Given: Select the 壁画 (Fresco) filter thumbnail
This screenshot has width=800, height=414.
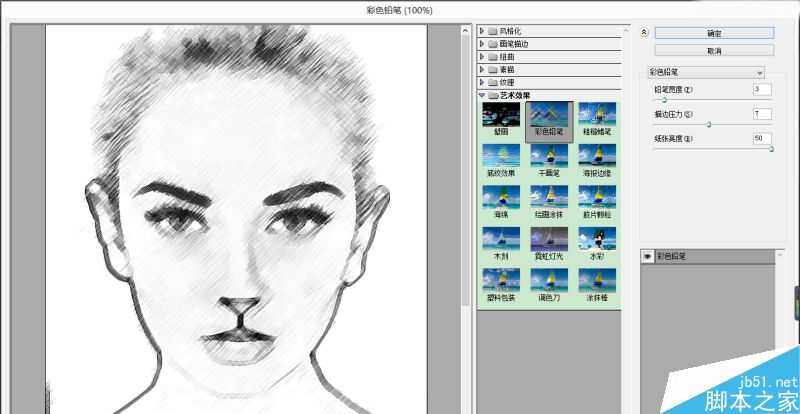Looking at the screenshot, I should tap(502, 113).
